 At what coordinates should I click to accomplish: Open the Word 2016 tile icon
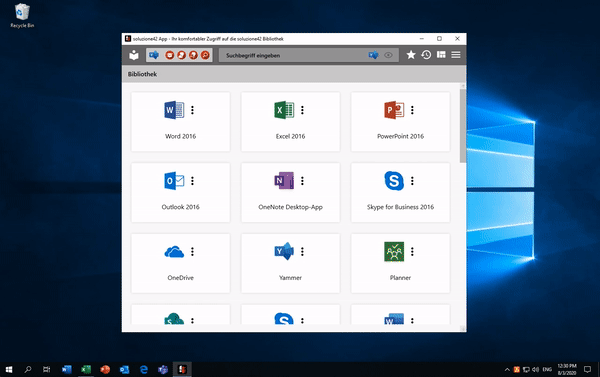(x=174, y=110)
